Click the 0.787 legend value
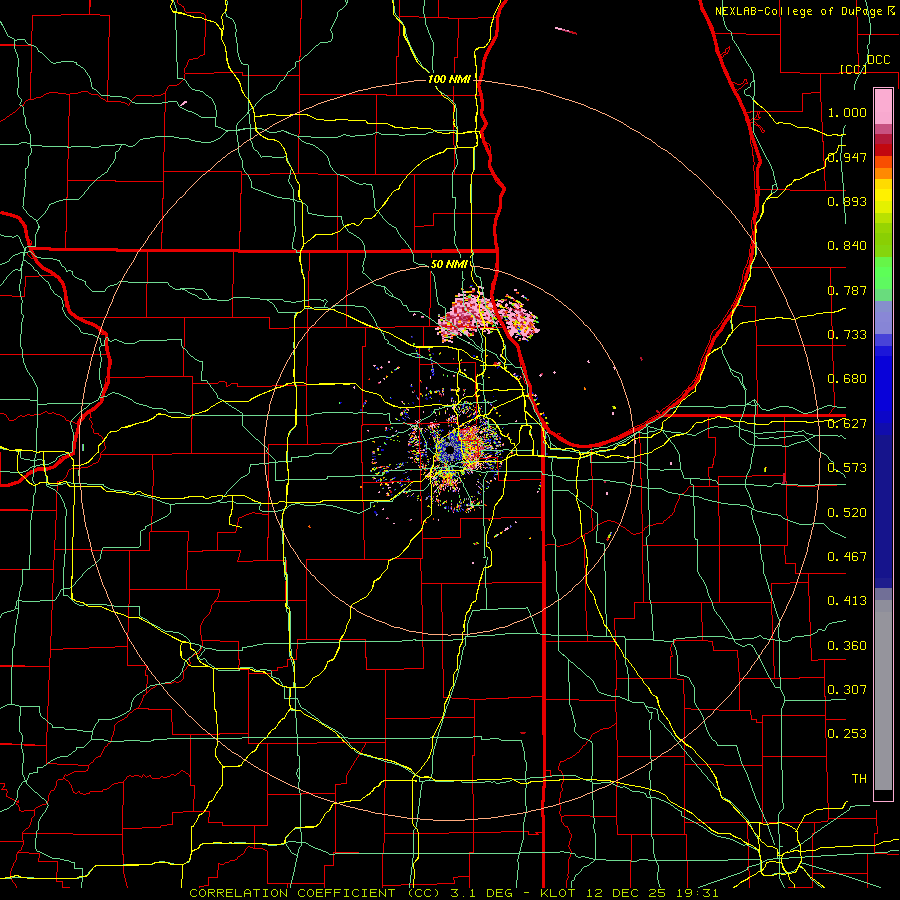This screenshot has width=900, height=900. click(x=847, y=290)
